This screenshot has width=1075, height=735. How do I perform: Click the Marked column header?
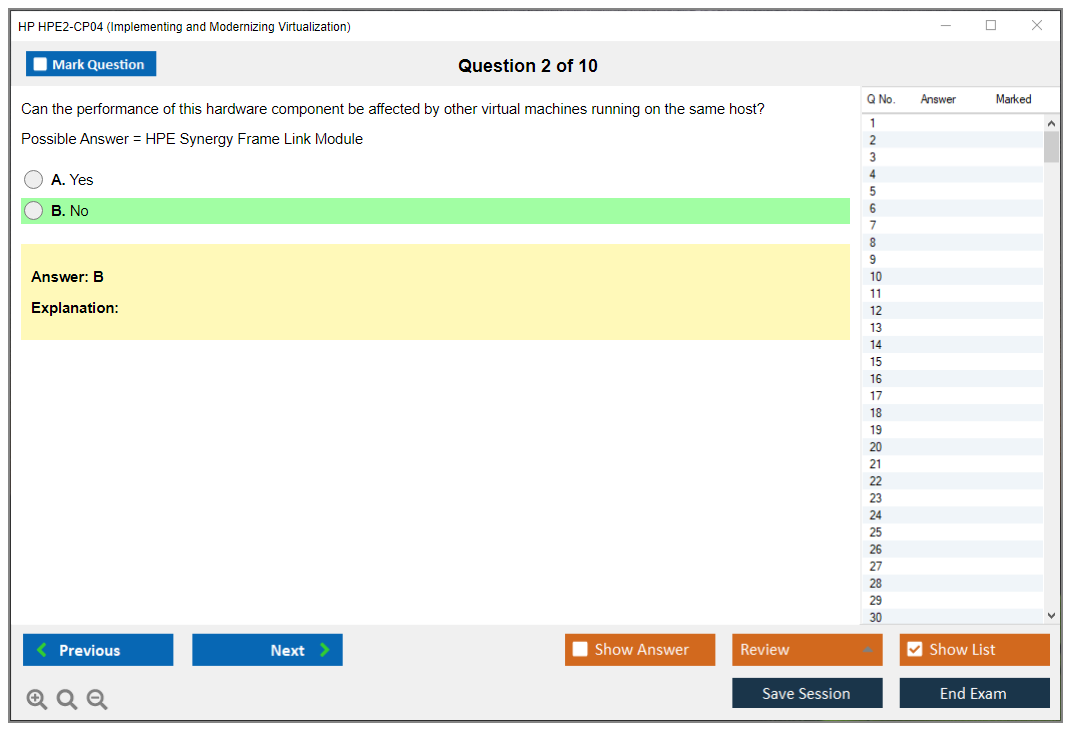click(x=1013, y=99)
